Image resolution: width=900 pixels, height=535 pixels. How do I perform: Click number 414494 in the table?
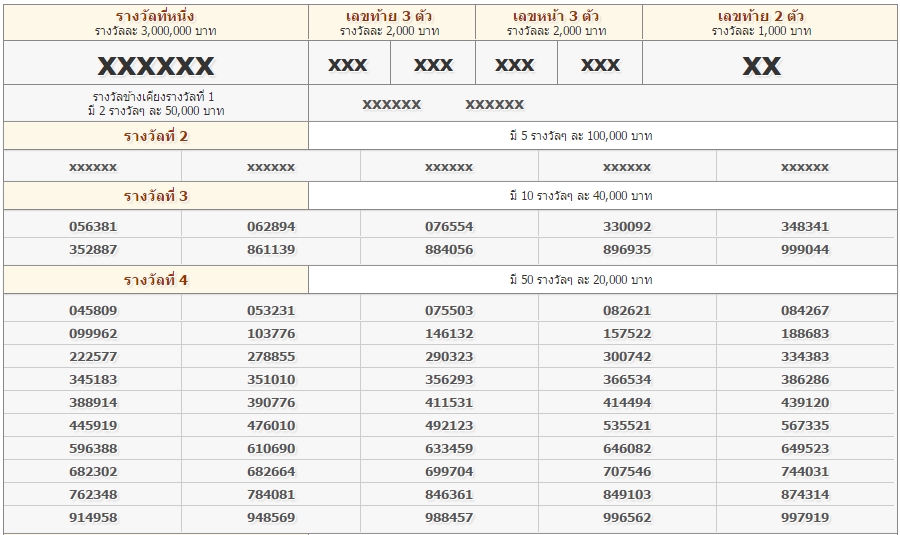[627, 402]
